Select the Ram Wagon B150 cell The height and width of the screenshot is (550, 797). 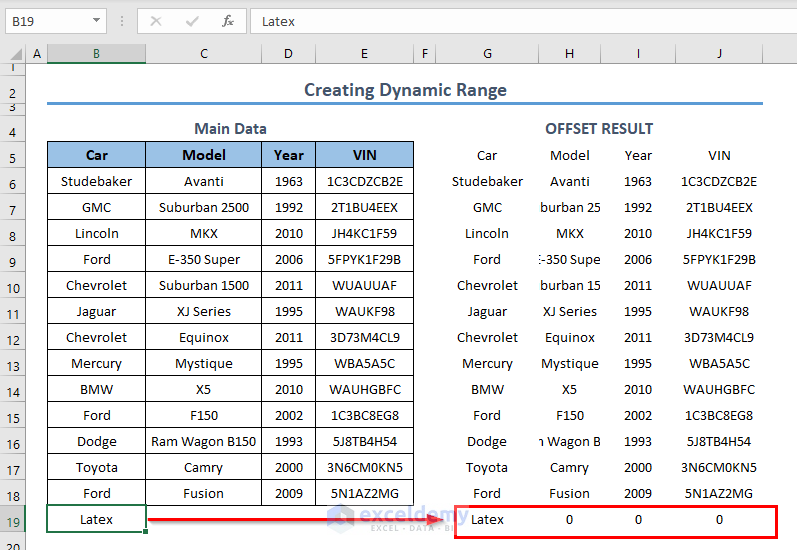204,441
